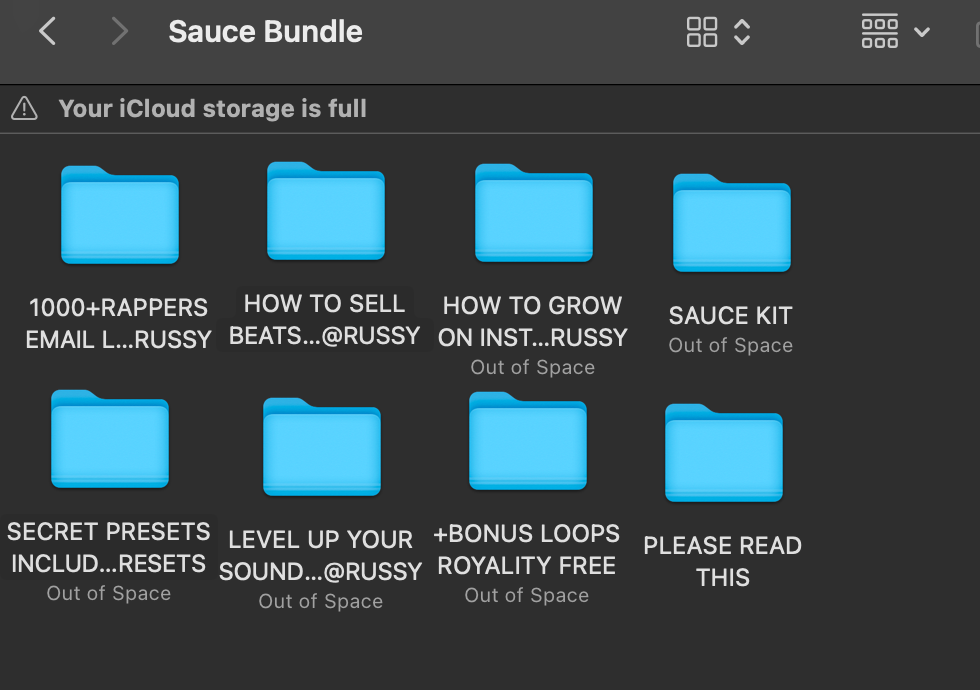
Task: Click the forward navigation arrow
Action: 119,32
